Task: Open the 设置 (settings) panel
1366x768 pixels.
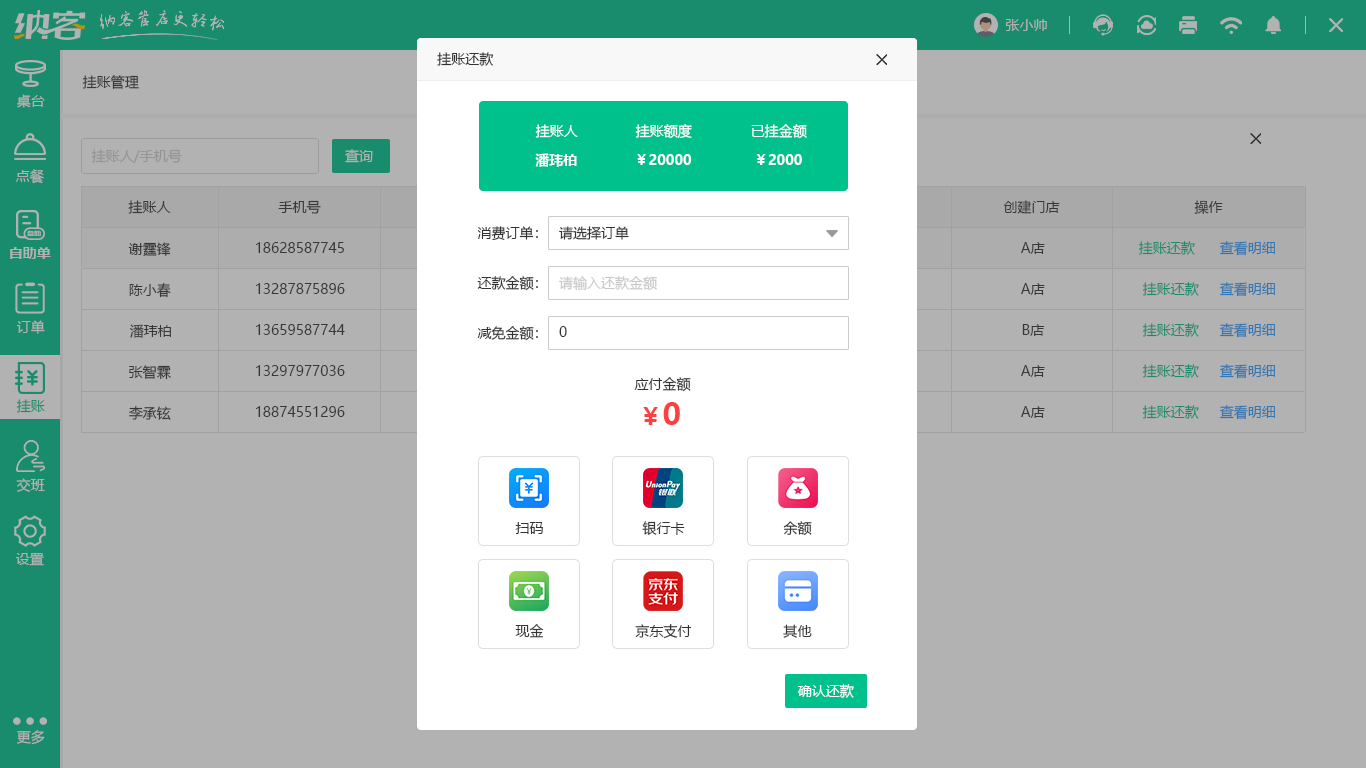Action: point(30,540)
